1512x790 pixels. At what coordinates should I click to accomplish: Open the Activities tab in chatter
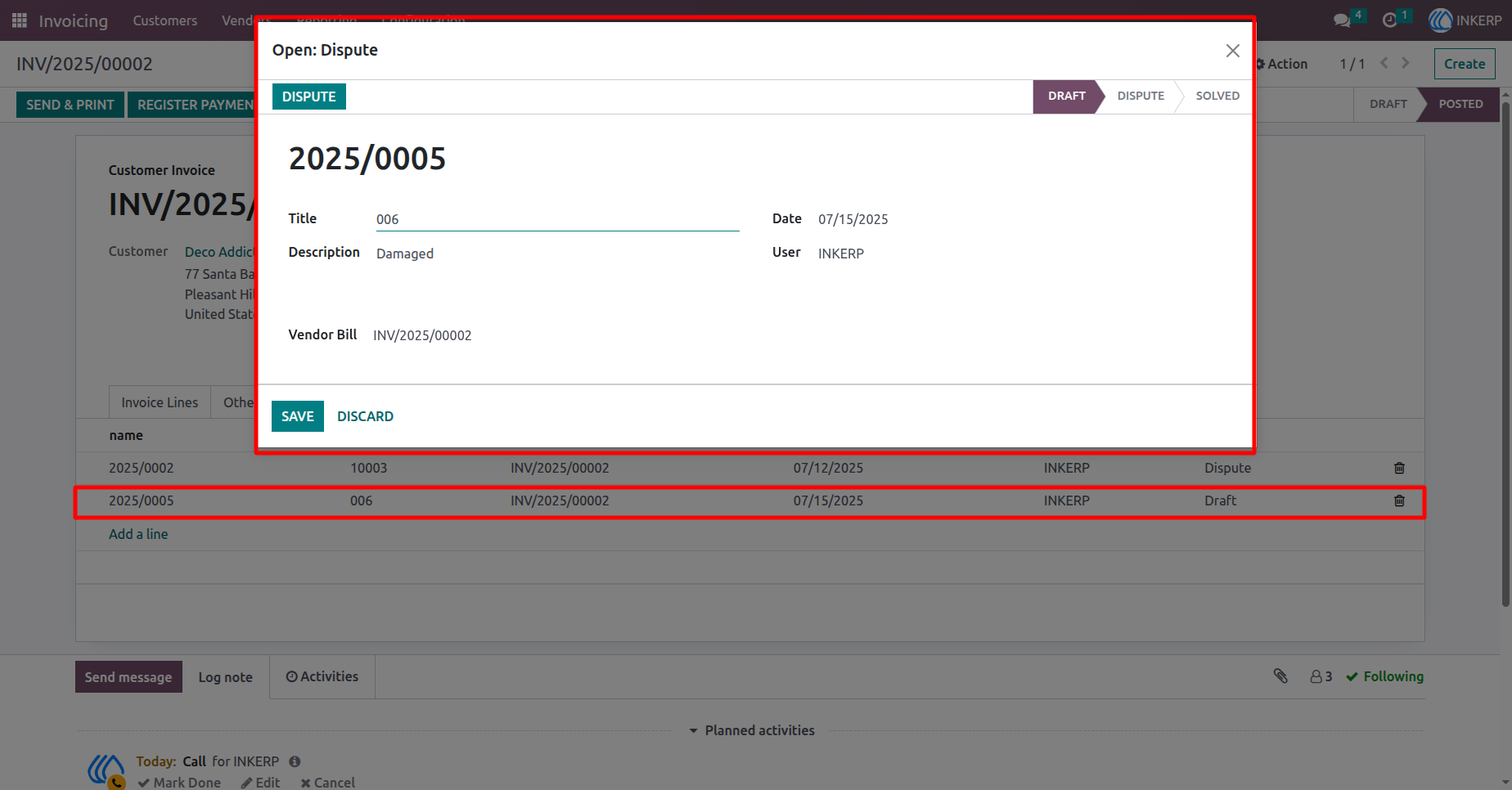(x=322, y=676)
